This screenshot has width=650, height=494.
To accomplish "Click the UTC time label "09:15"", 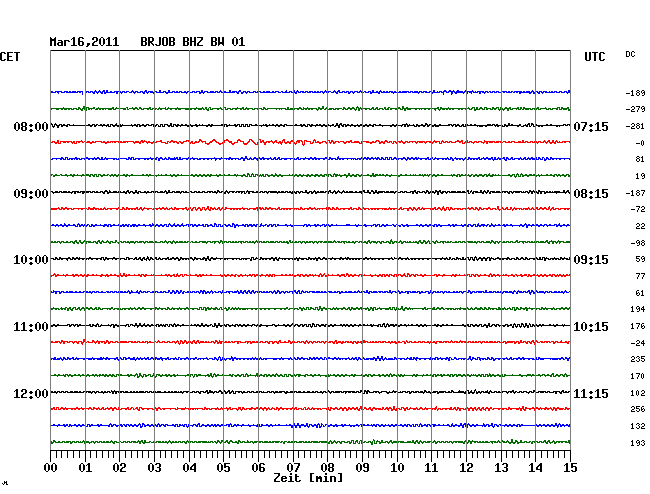I will point(591,260).
